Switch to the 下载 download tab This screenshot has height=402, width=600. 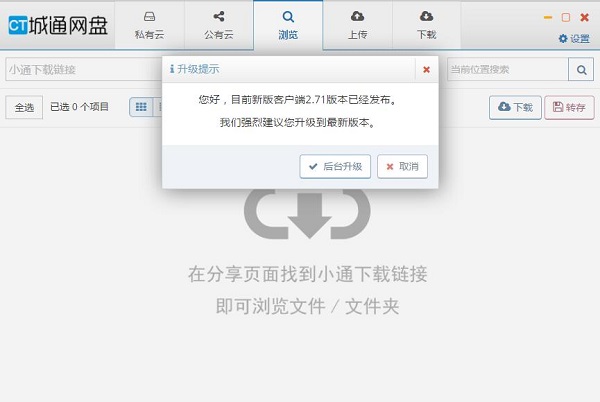426,25
